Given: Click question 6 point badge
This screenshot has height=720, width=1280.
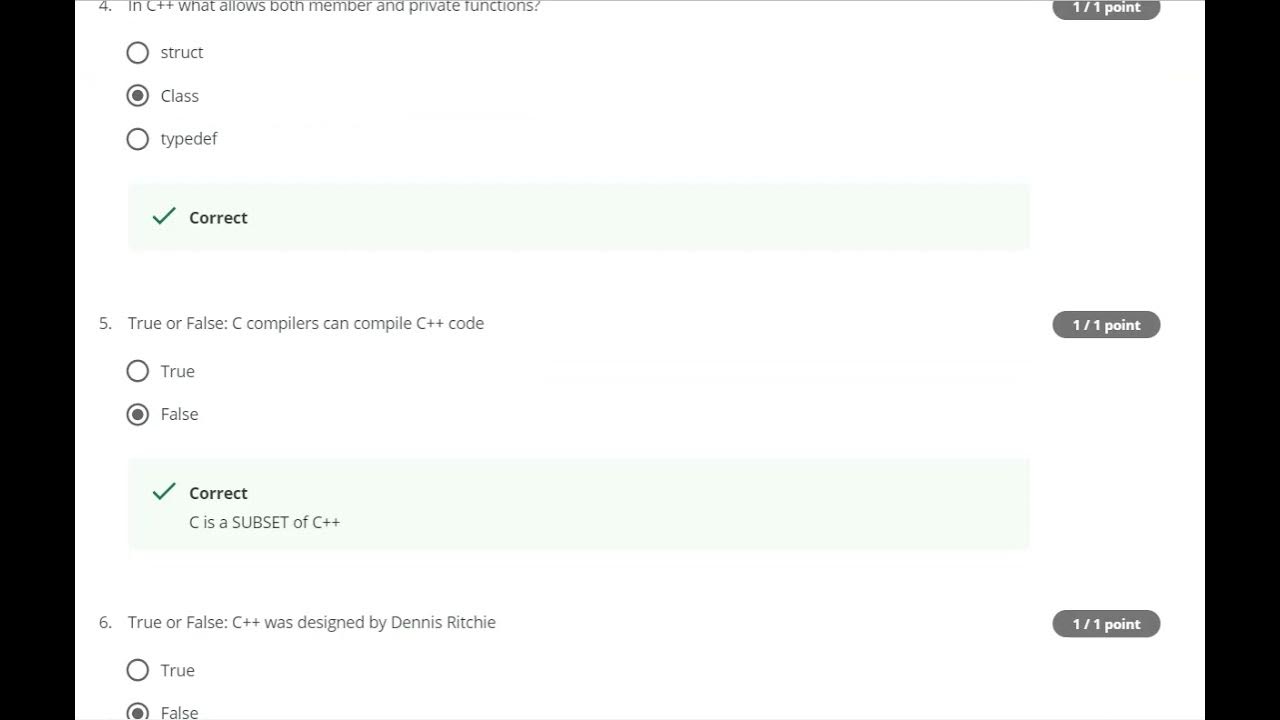Looking at the screenshot, I should pos(1106,624).
